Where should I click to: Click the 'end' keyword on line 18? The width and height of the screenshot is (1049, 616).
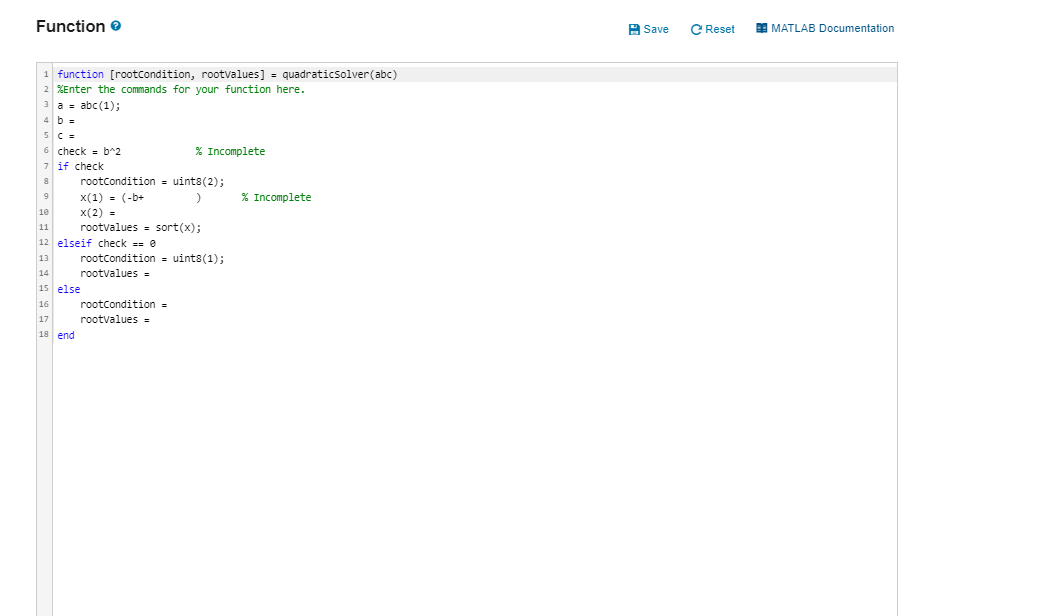[64, 335]
